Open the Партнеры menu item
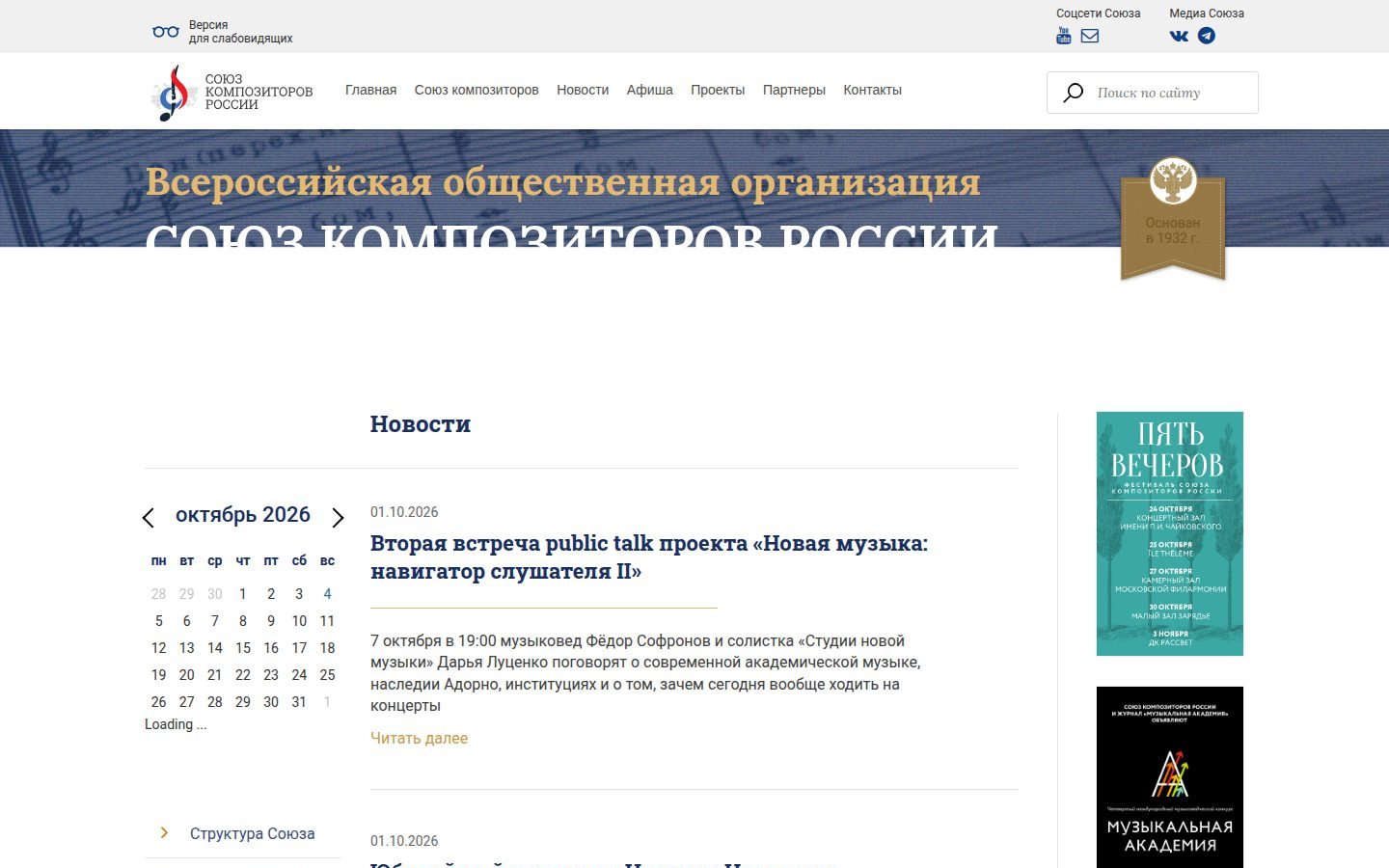The image size is (1389, 868). point(794,90)
